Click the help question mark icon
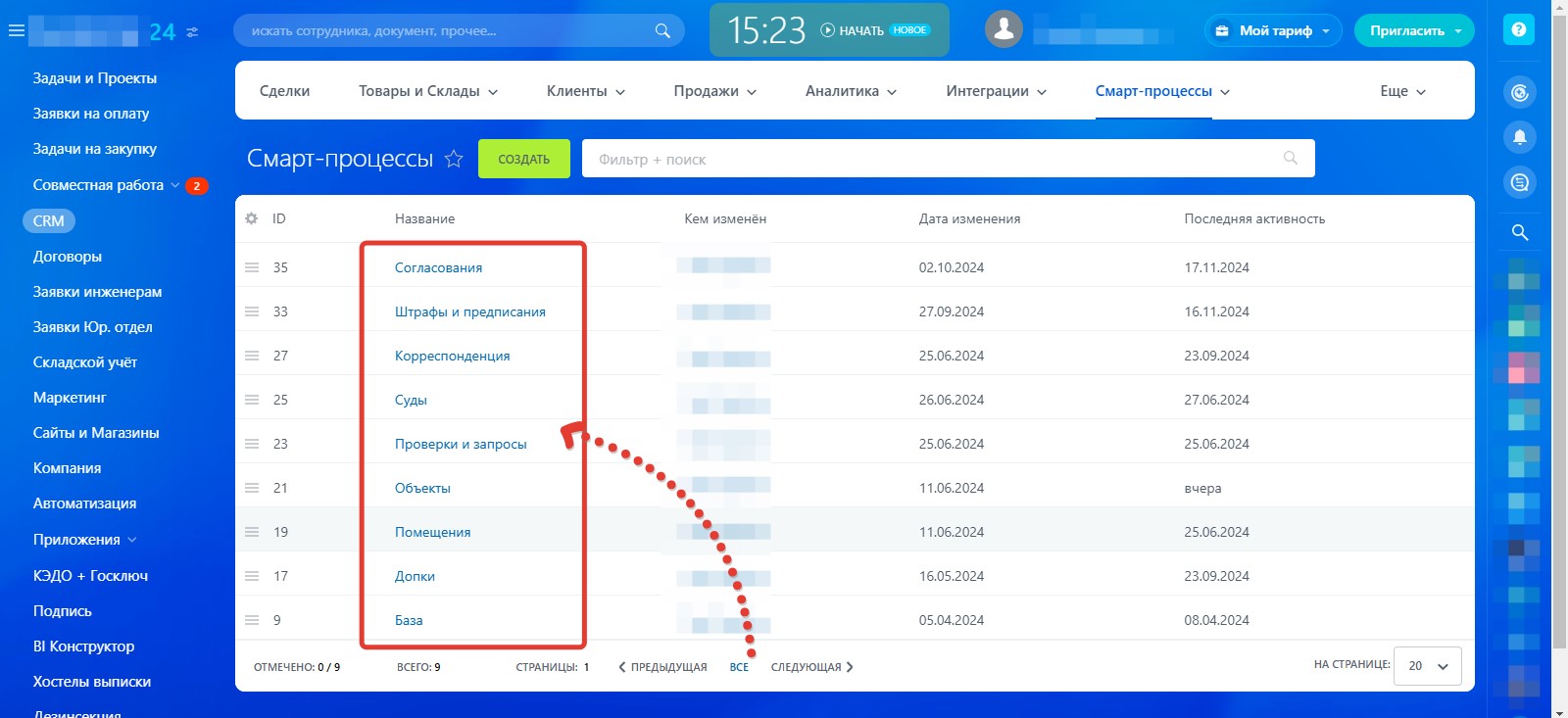1568x718 pixels. [x=1519, y=30]
